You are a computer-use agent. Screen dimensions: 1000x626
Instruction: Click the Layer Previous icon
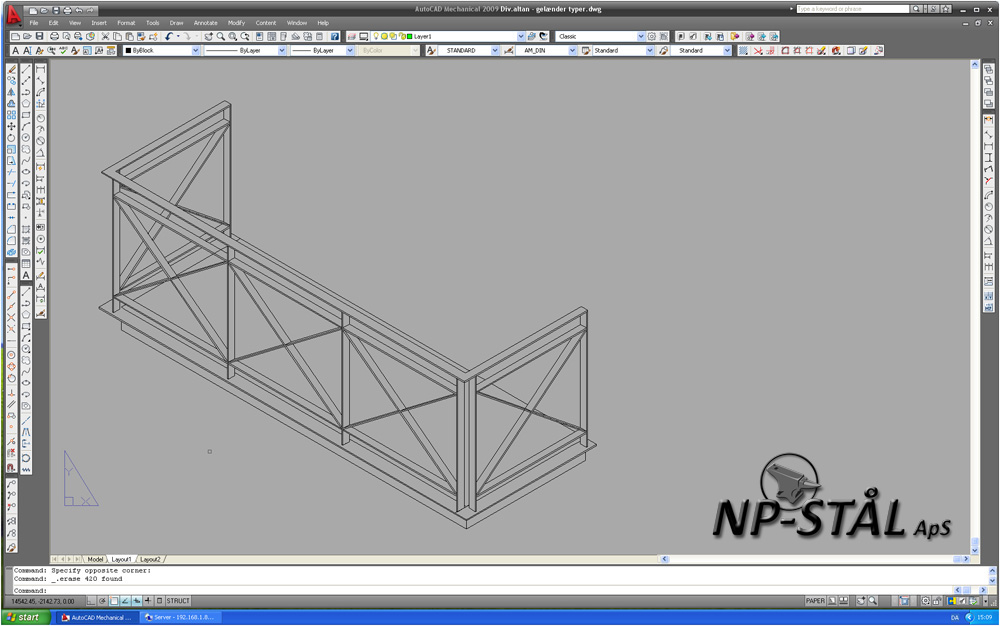tap(543, 36)
